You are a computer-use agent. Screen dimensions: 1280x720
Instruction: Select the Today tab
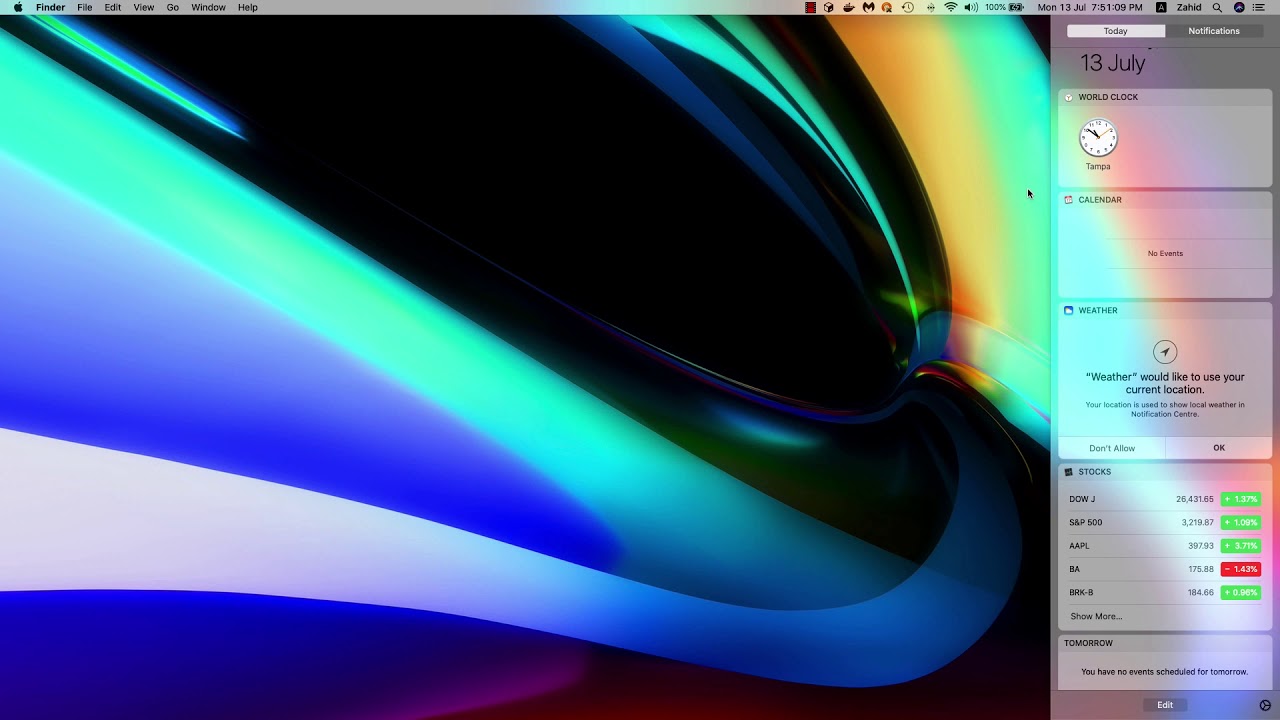(x=1116, y=31)
